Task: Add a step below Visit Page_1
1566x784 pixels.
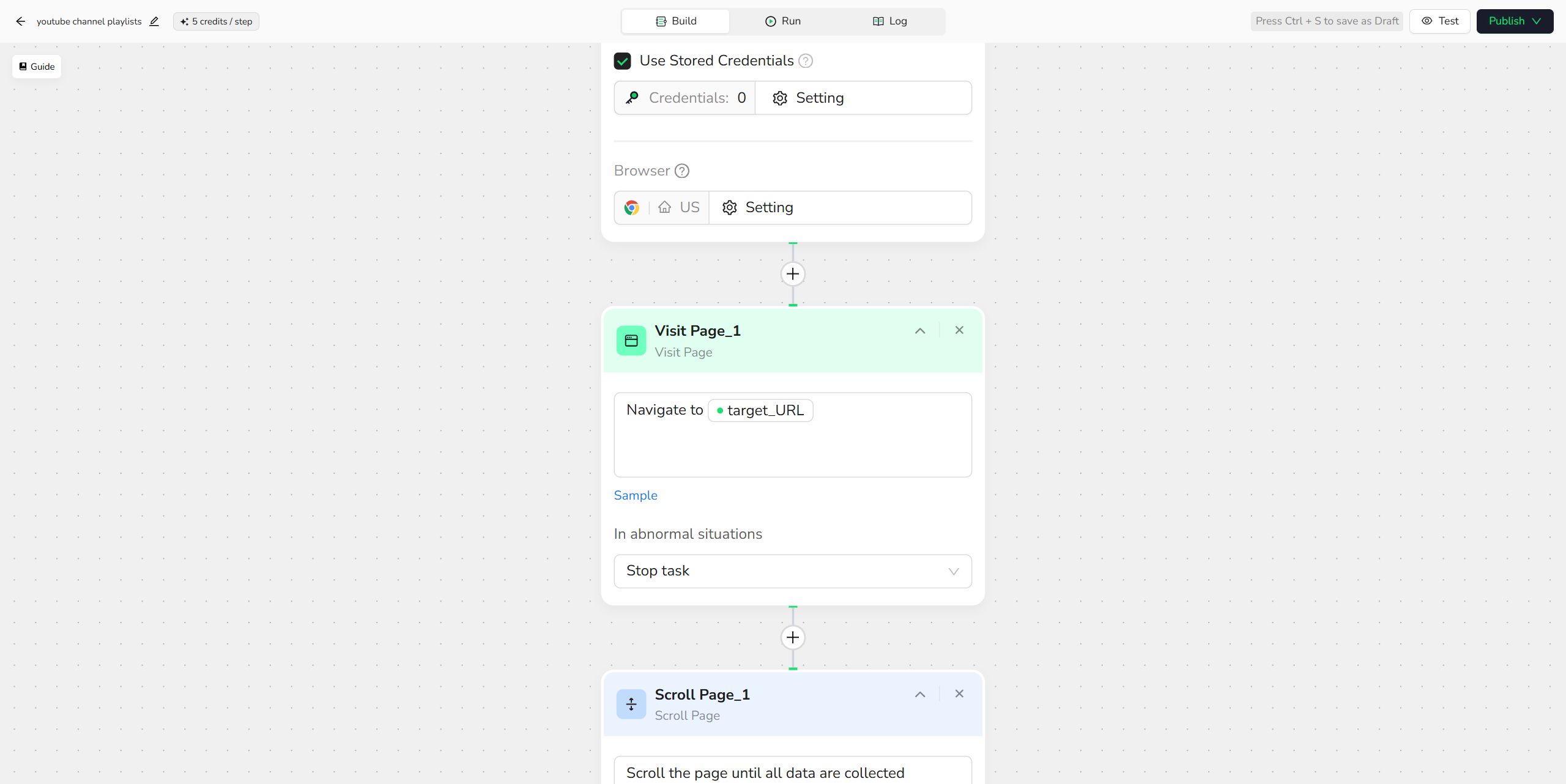Action: click(x=793, y=638)
